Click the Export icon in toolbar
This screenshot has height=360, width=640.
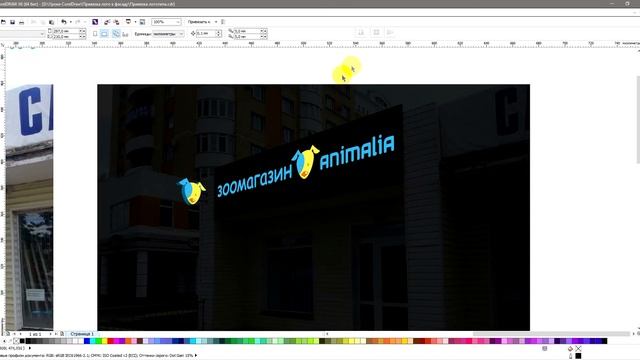[x=116, y=22]
